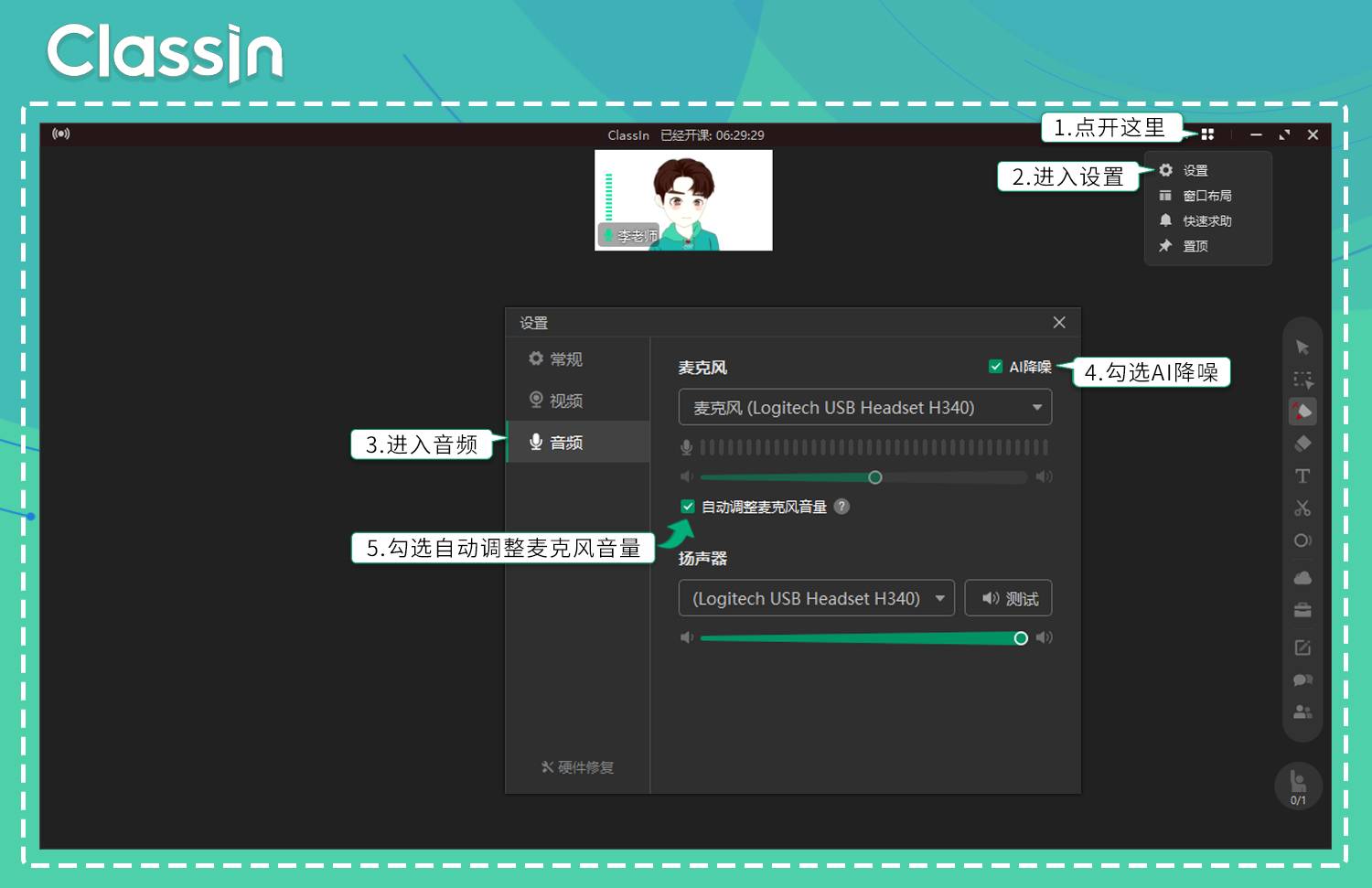Click the class timer 06:29:29 text

740,135
